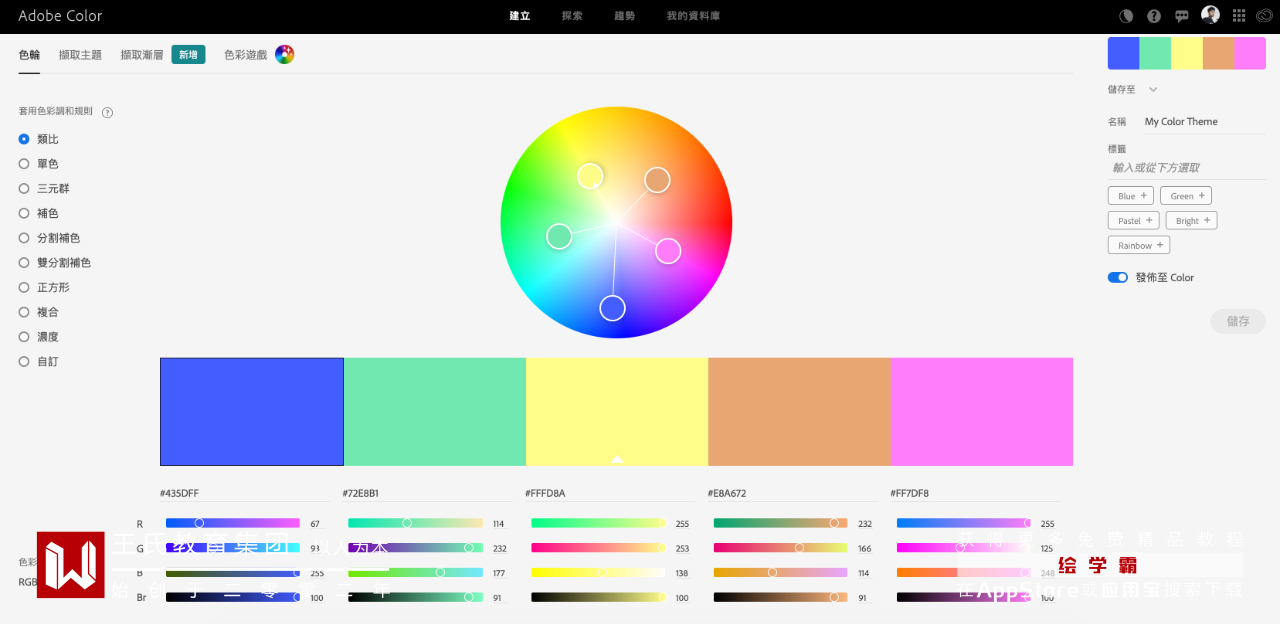Click the R value 67 field
Viewport: 1280px width, 624px height.
316,524
